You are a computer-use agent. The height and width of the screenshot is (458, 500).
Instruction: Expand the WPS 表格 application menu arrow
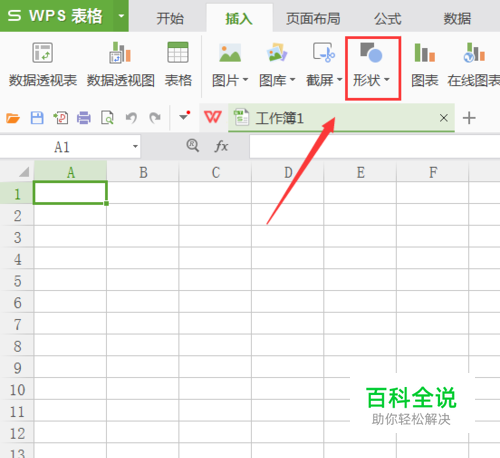[x=121, y=16]
